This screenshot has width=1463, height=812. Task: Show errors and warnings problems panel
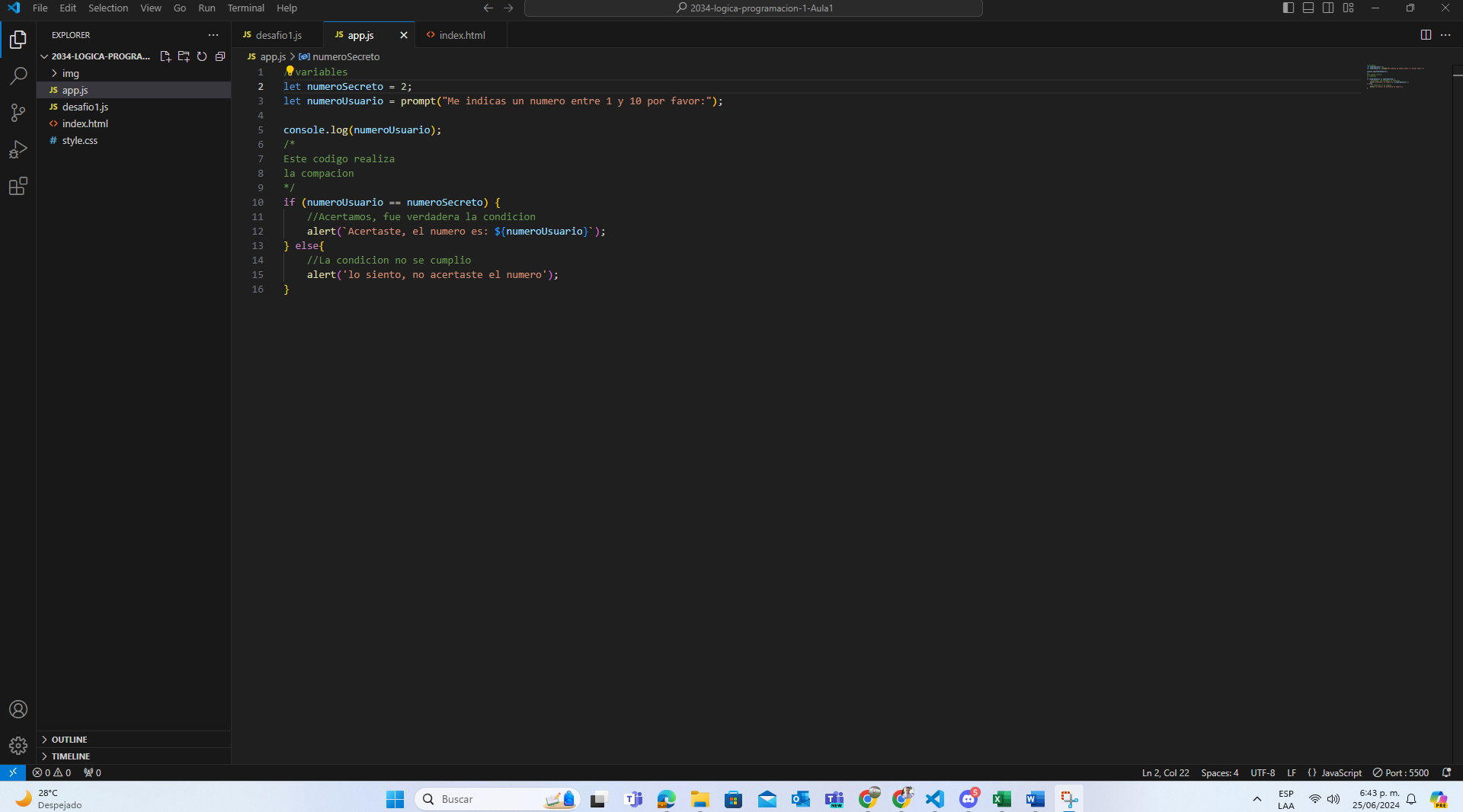coord(52,772)
